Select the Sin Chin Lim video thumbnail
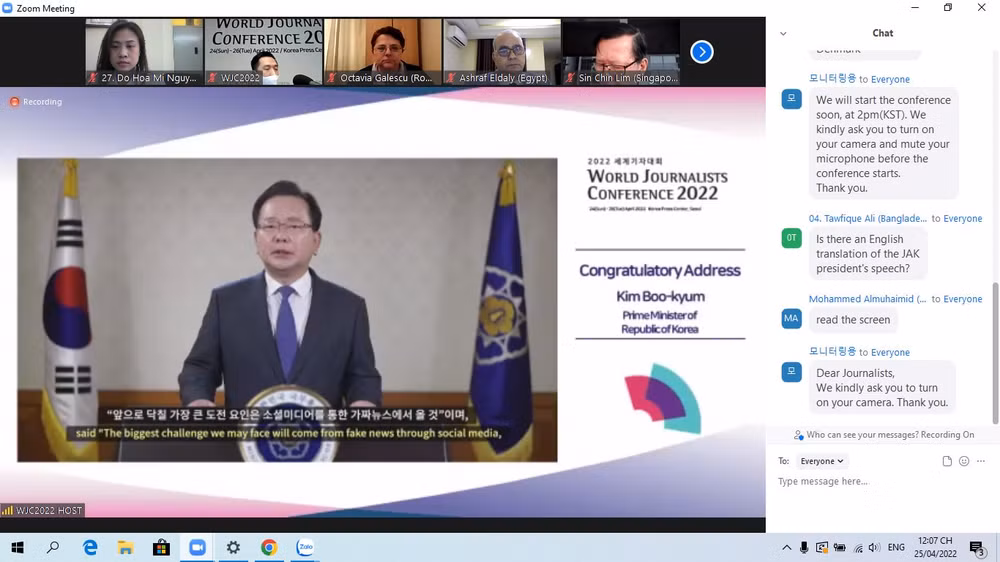The height and width of the screenshot is (562, 1000). pyautogui.click(x=621, y=52)
